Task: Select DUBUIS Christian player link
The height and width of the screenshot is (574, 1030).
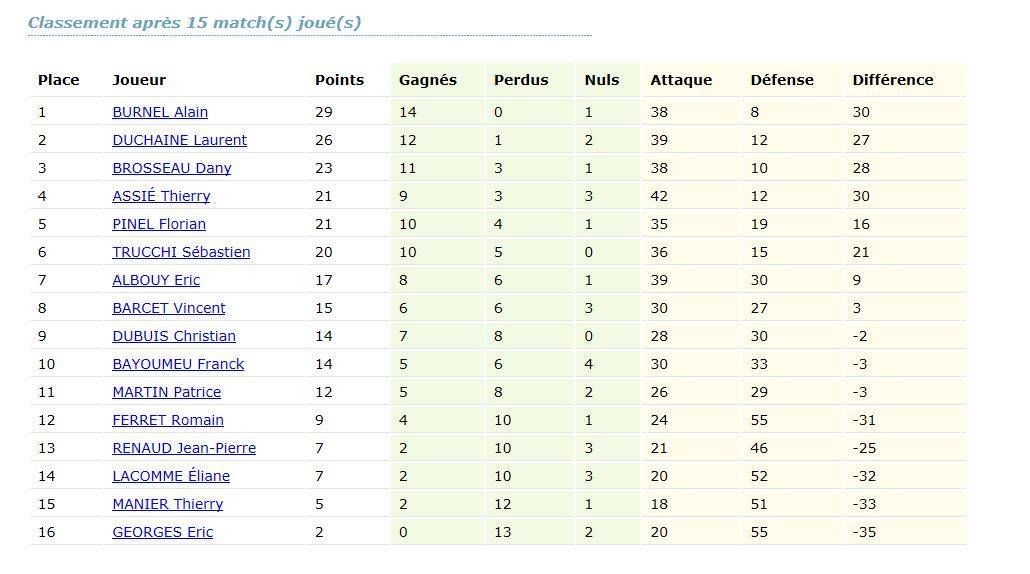Action: click(x=174, y=336)
